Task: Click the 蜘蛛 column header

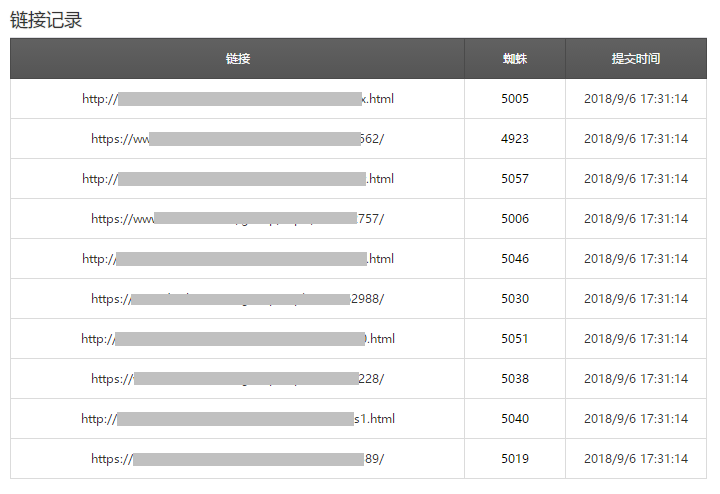Action: [x=515, y=59]
